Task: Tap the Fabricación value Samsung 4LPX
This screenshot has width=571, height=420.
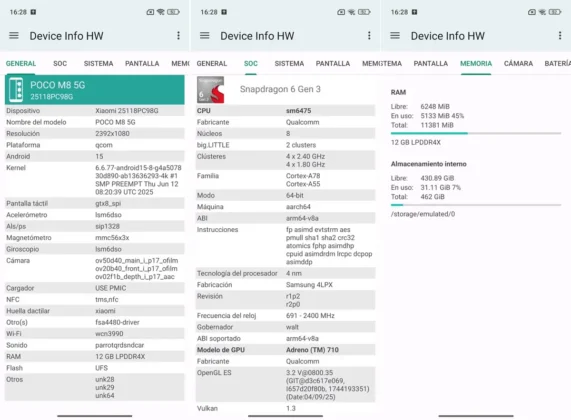Action: pyautogui.click(x=309, y=284)
